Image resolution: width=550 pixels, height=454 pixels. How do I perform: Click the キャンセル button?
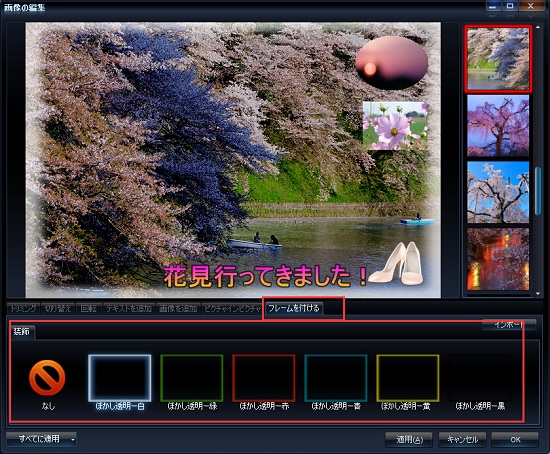[462, 439]
